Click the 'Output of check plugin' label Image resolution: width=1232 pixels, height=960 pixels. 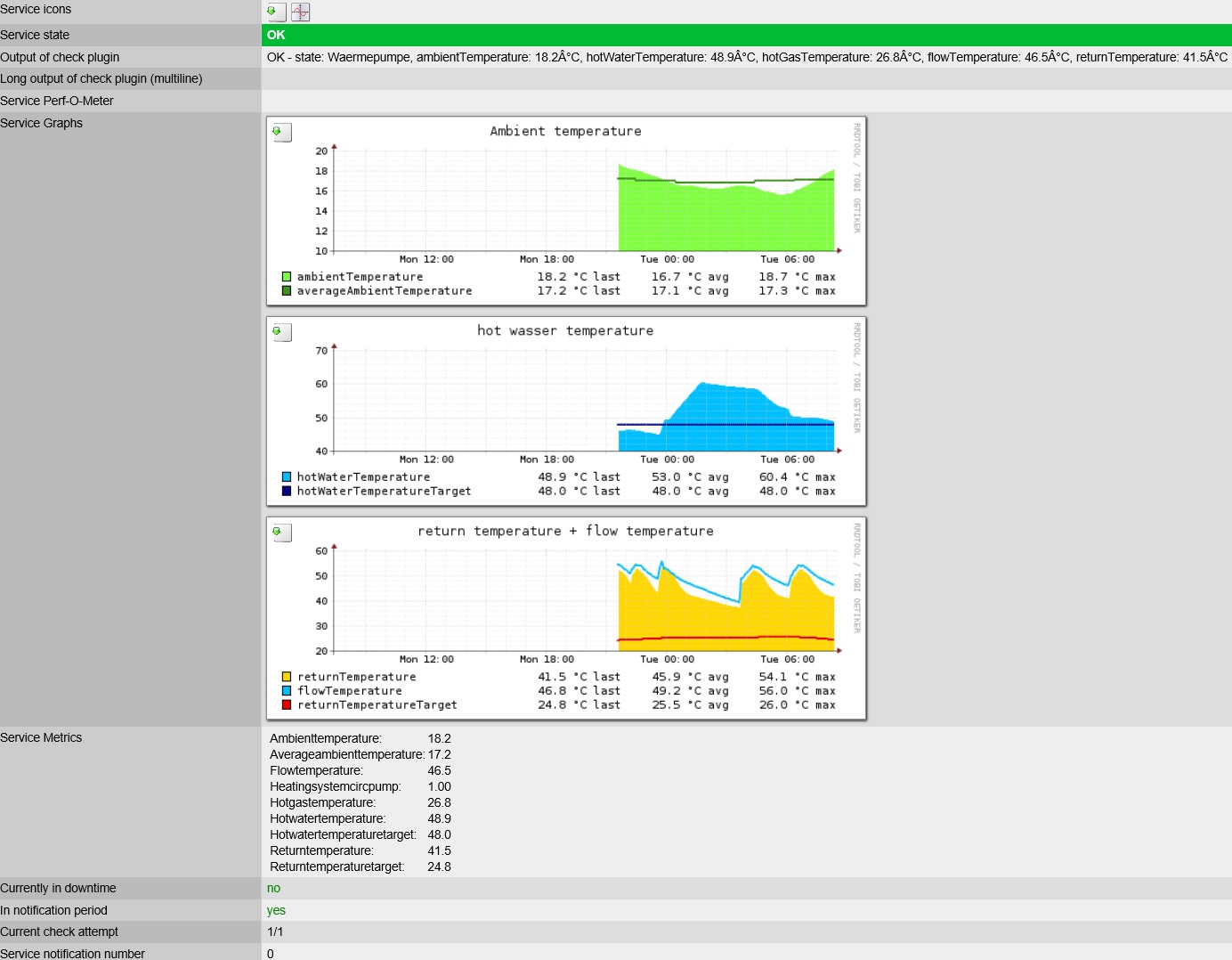[x=60, y=57]
